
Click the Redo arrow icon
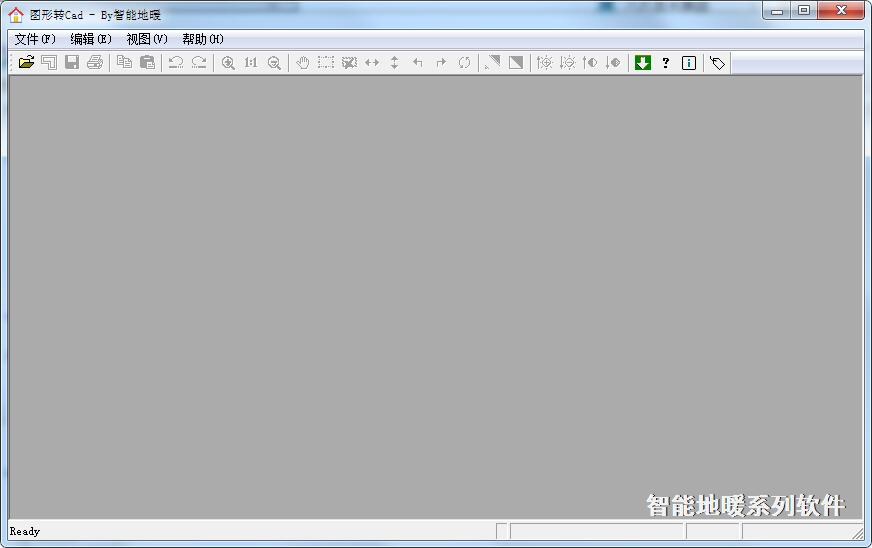199,62
